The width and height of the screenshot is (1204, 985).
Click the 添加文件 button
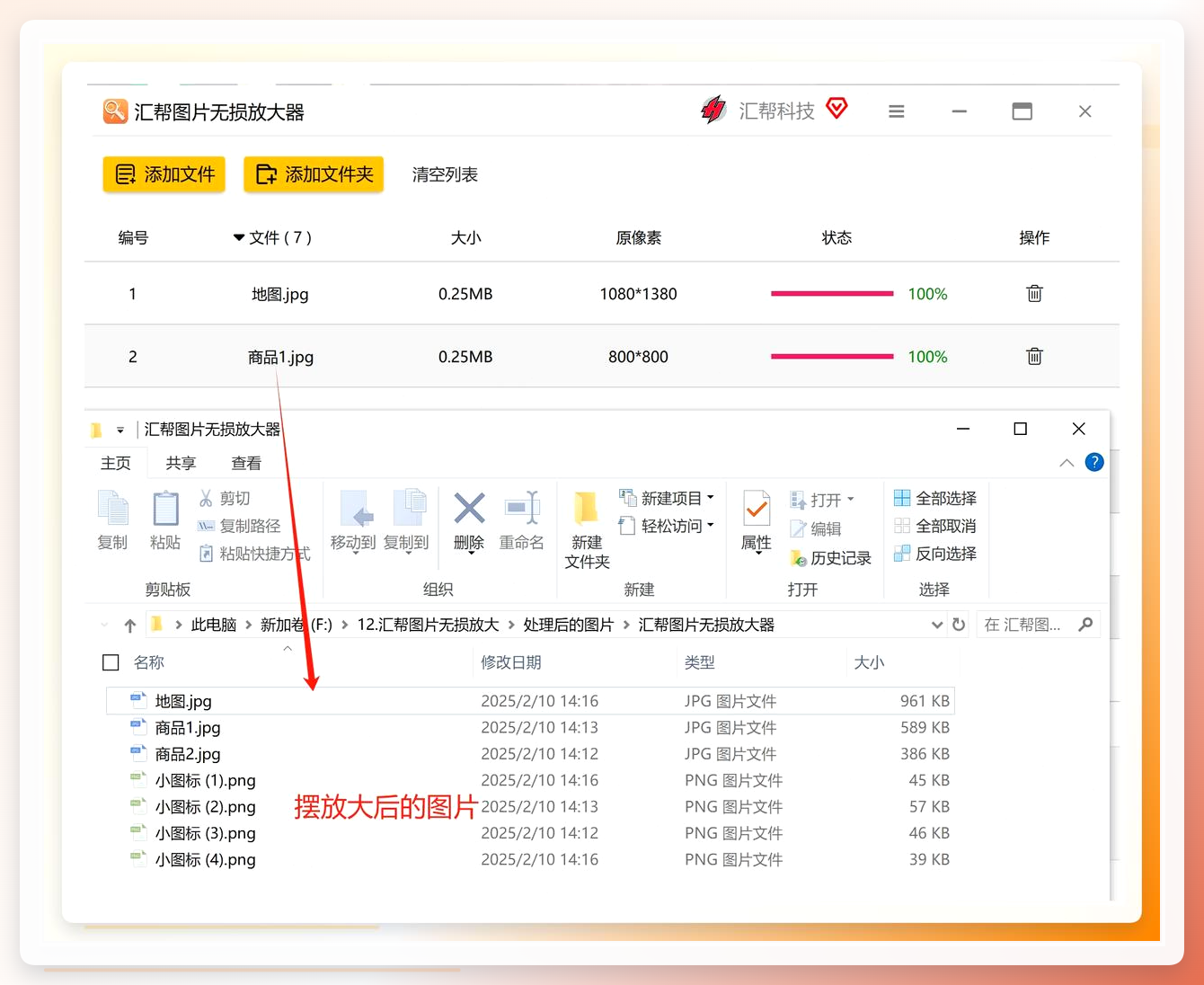coord(164,174)
